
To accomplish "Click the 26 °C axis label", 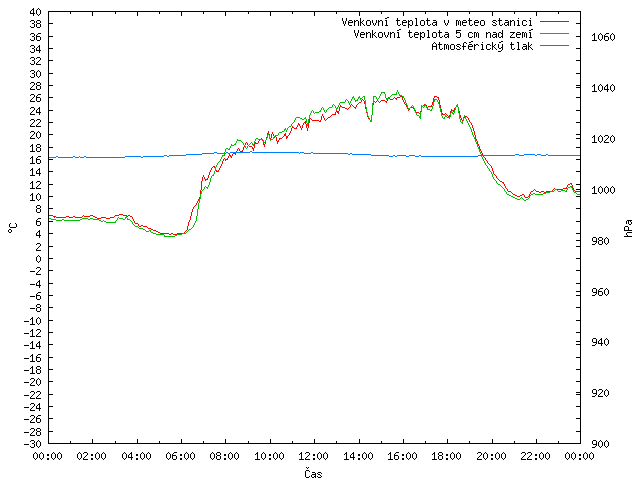I will click(36, 98).
